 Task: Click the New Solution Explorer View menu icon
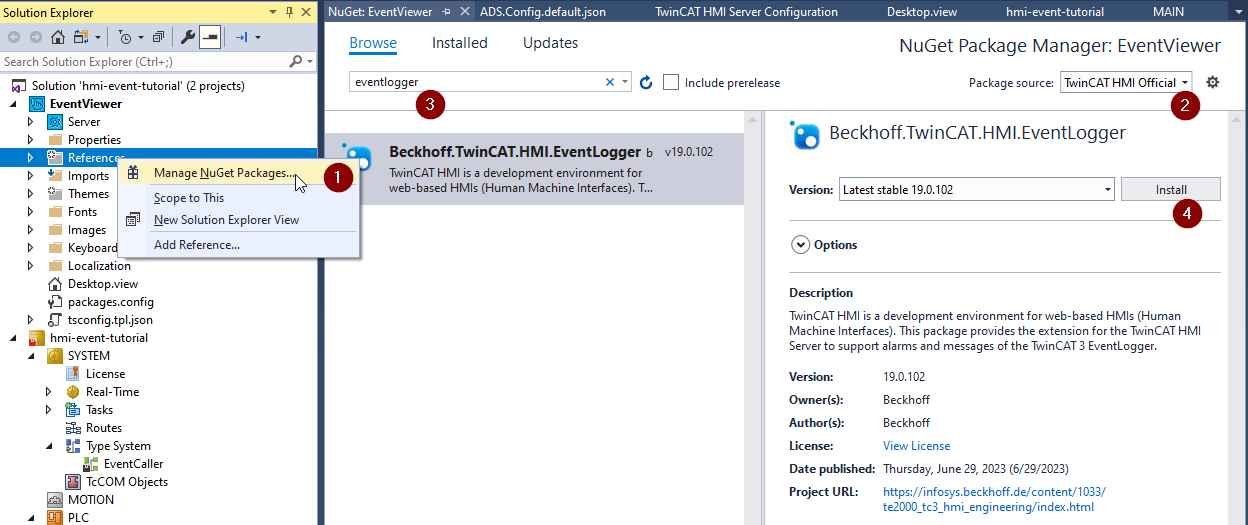coord(133,220)
